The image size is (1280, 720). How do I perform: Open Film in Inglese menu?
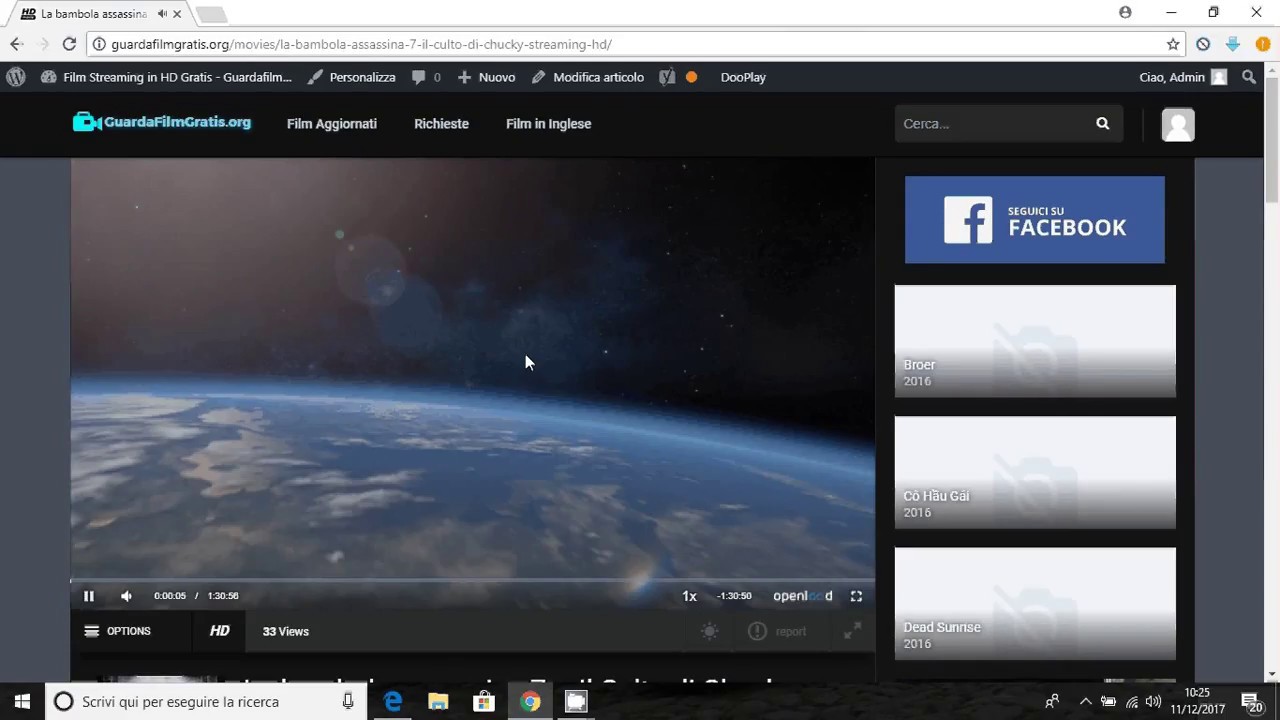pyautogui.click(x=548, y=124)
